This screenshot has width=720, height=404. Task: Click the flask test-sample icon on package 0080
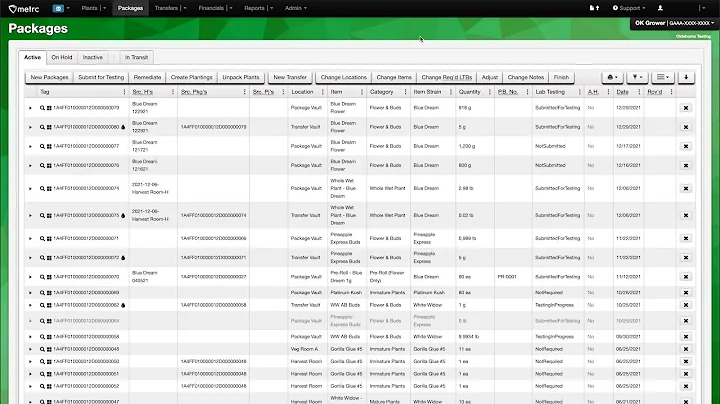[x=123, y=127]
